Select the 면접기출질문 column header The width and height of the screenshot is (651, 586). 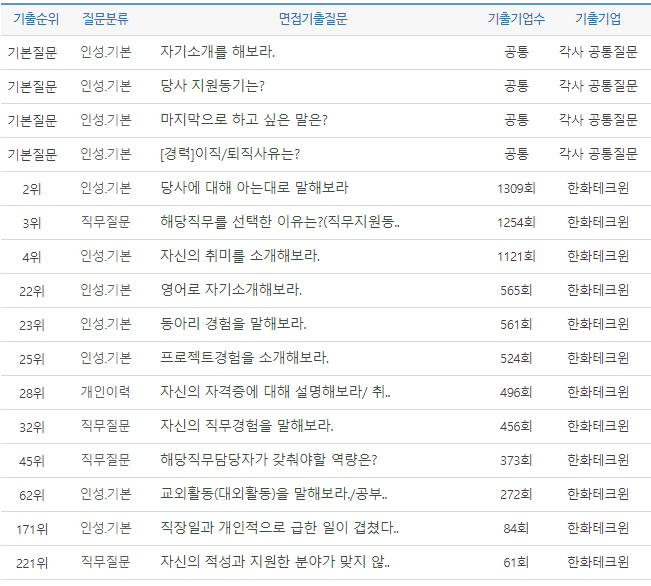(313, 19)
